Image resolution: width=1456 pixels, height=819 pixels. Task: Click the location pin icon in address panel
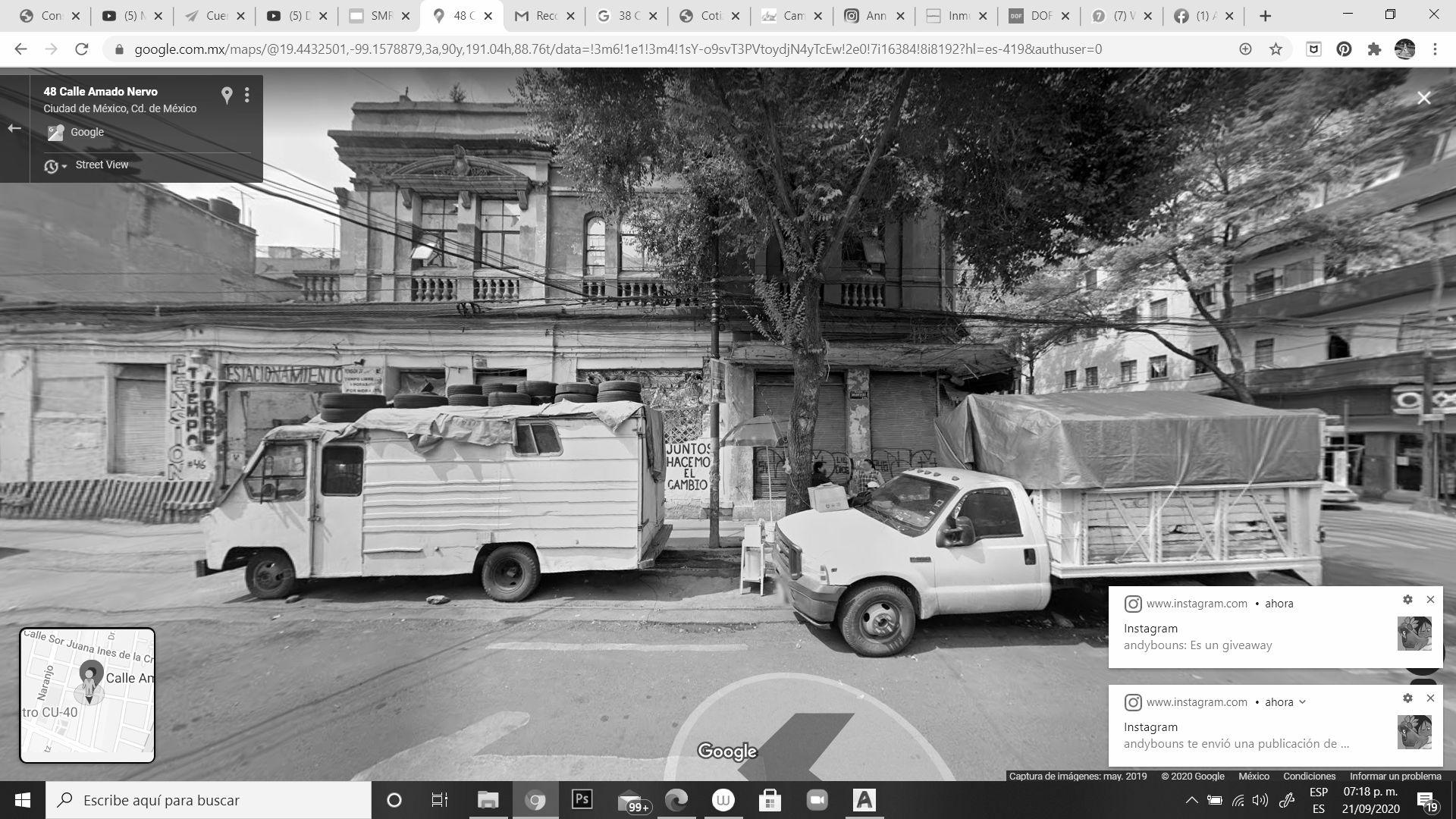[x=226, y=95]
